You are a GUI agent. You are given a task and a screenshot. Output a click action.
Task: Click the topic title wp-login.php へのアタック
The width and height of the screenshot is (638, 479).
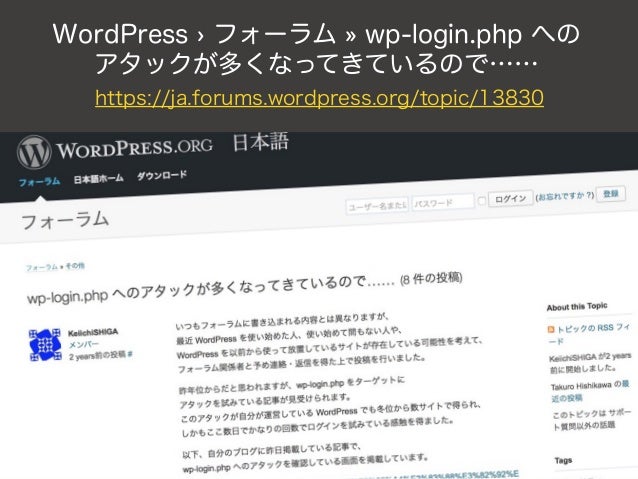[x=210, y=289]
